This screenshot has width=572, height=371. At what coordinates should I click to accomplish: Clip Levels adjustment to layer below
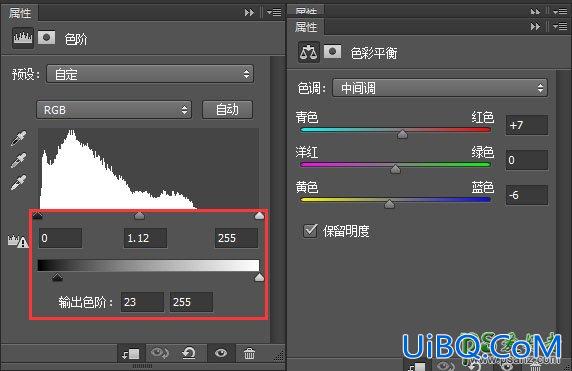click(131, 353)
